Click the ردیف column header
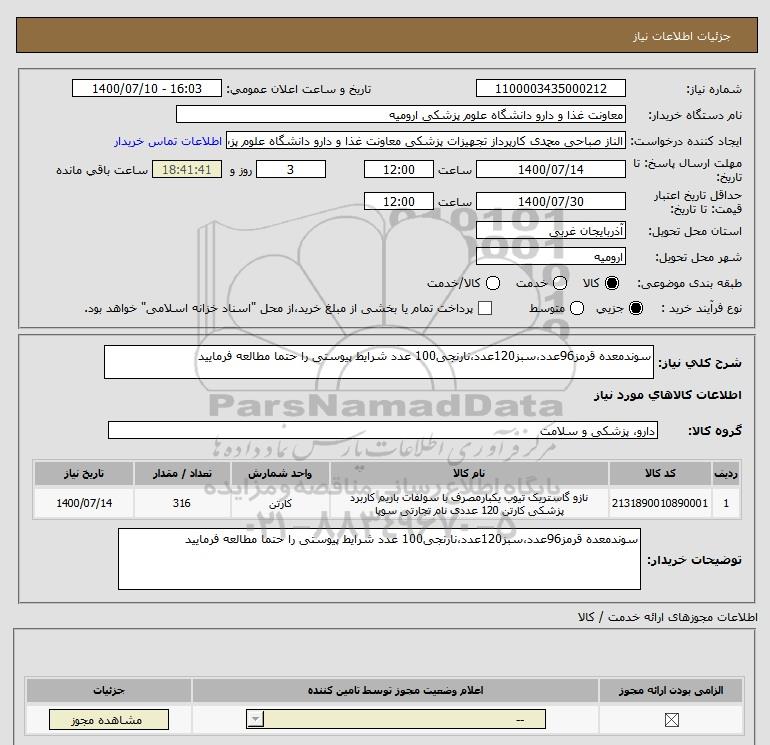 coord(726,473)
